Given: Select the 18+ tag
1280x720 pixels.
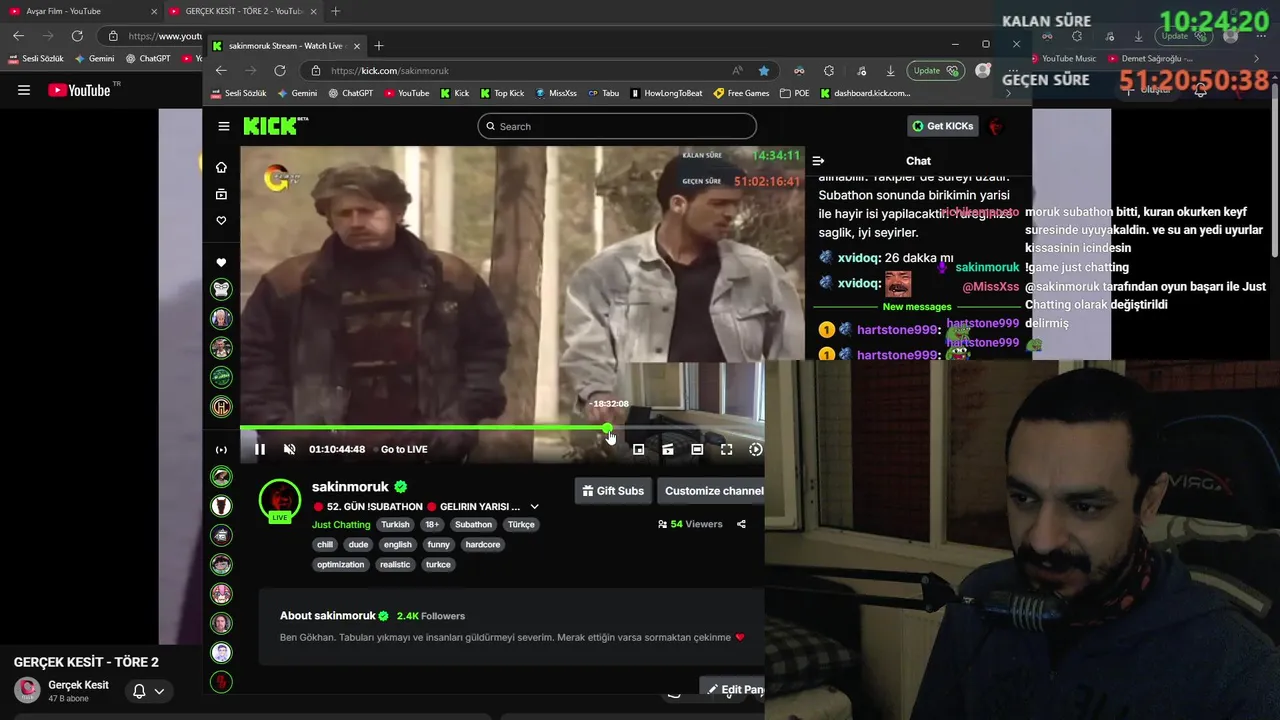Looking at the screenshot, I should (432, 524).
